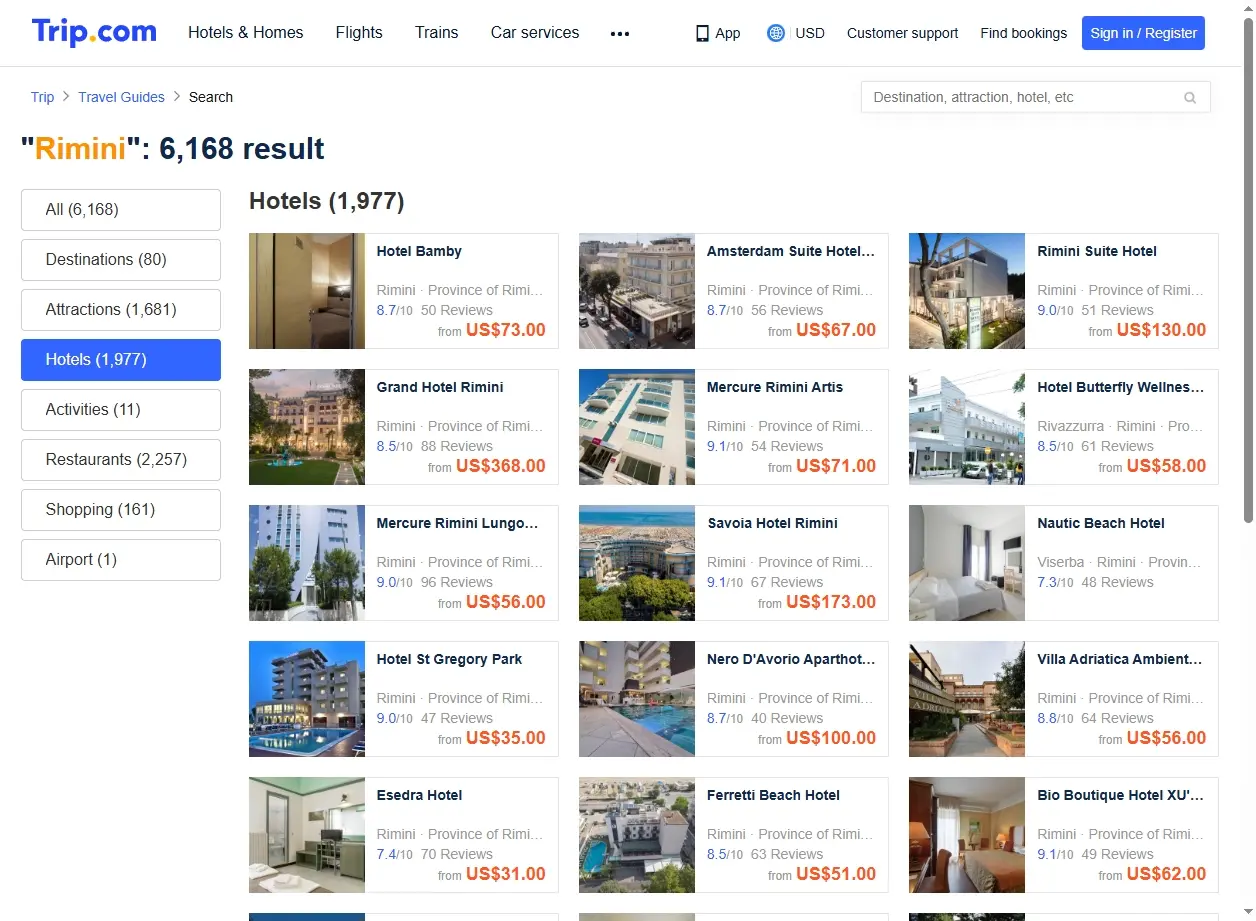Open Mercure Rimini Artis thumbnail

(x=637, y=427)
